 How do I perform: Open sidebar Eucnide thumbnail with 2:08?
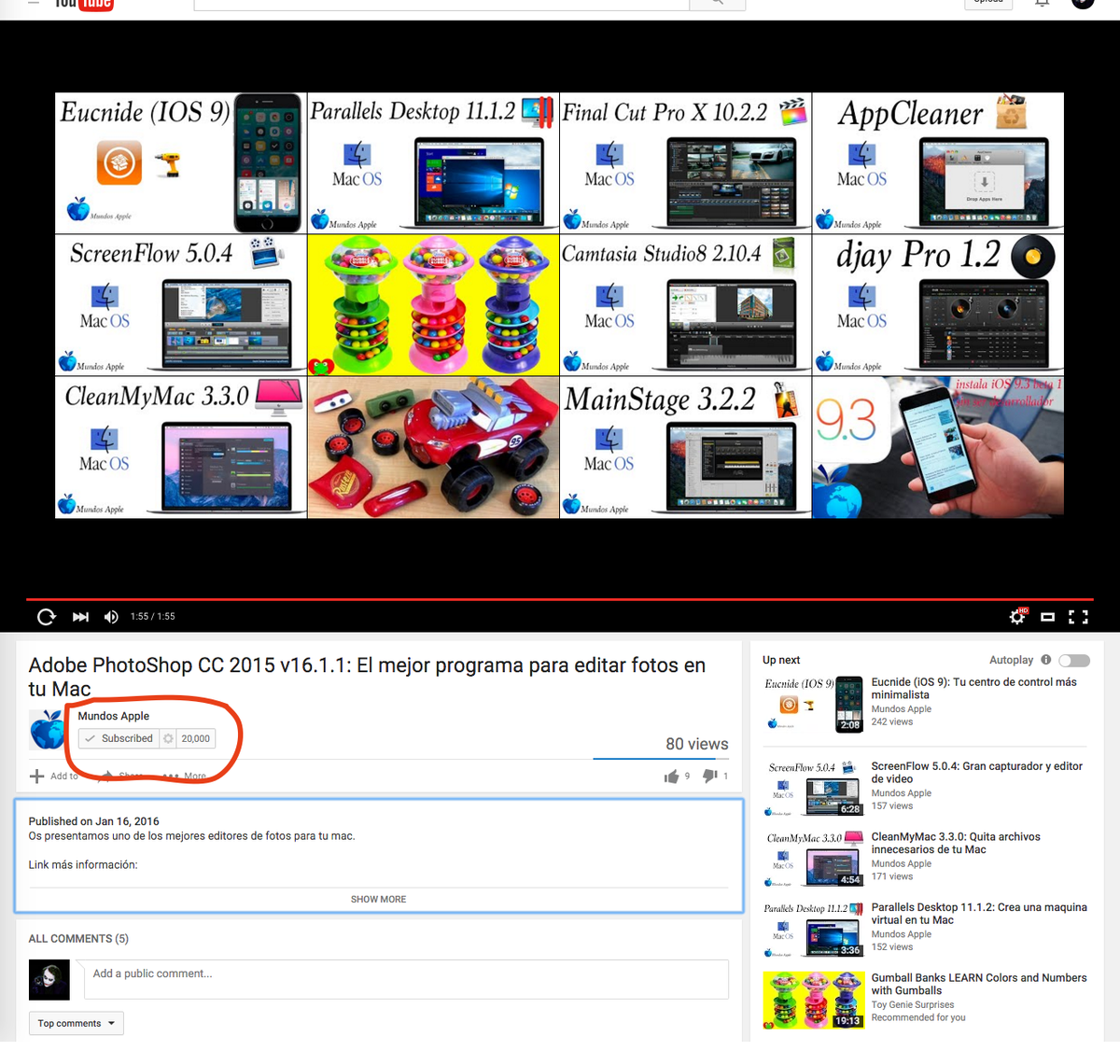pyautogui.click(x=813, y=704)
